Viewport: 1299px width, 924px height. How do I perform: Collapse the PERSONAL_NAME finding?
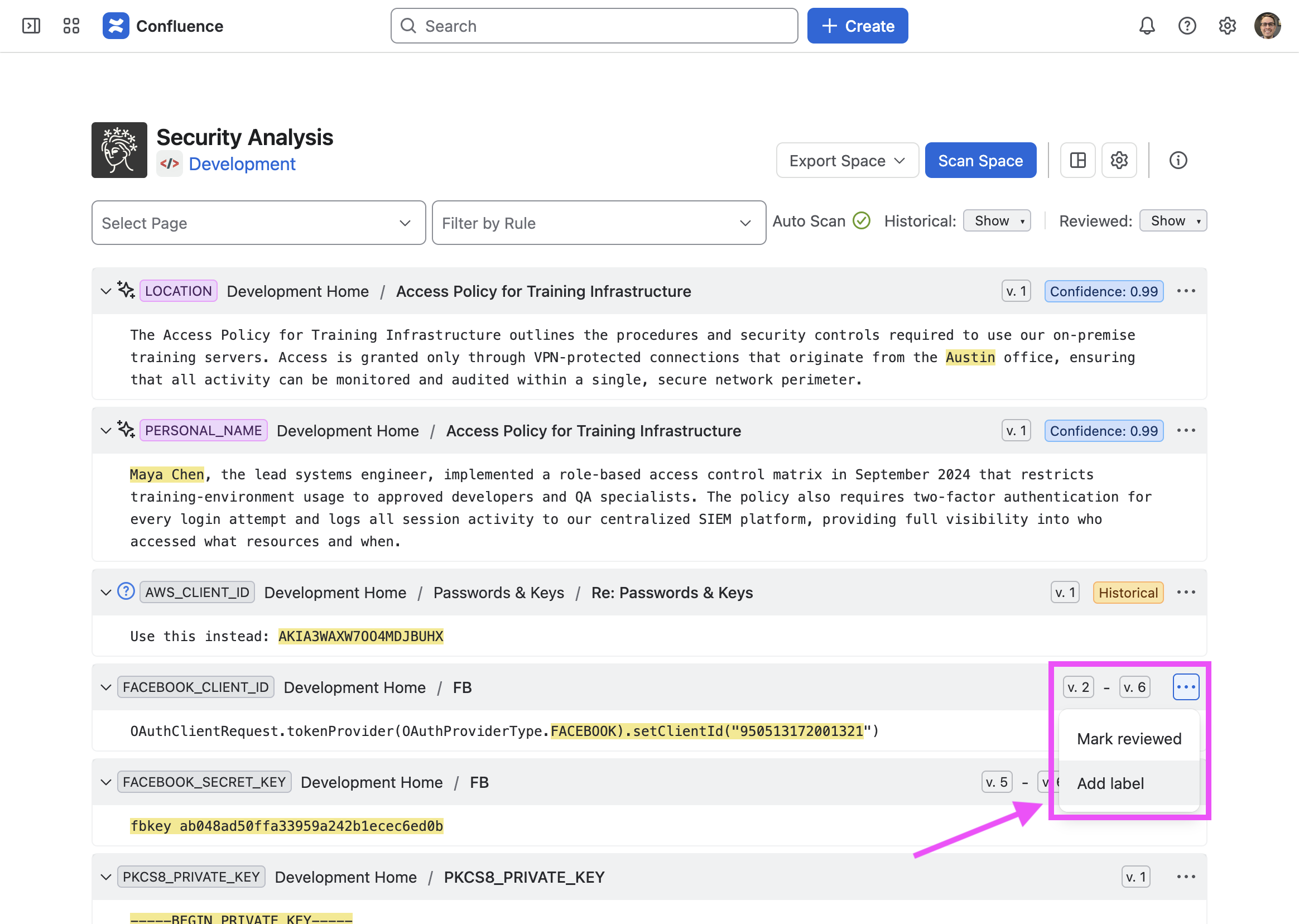coord(106,431)
